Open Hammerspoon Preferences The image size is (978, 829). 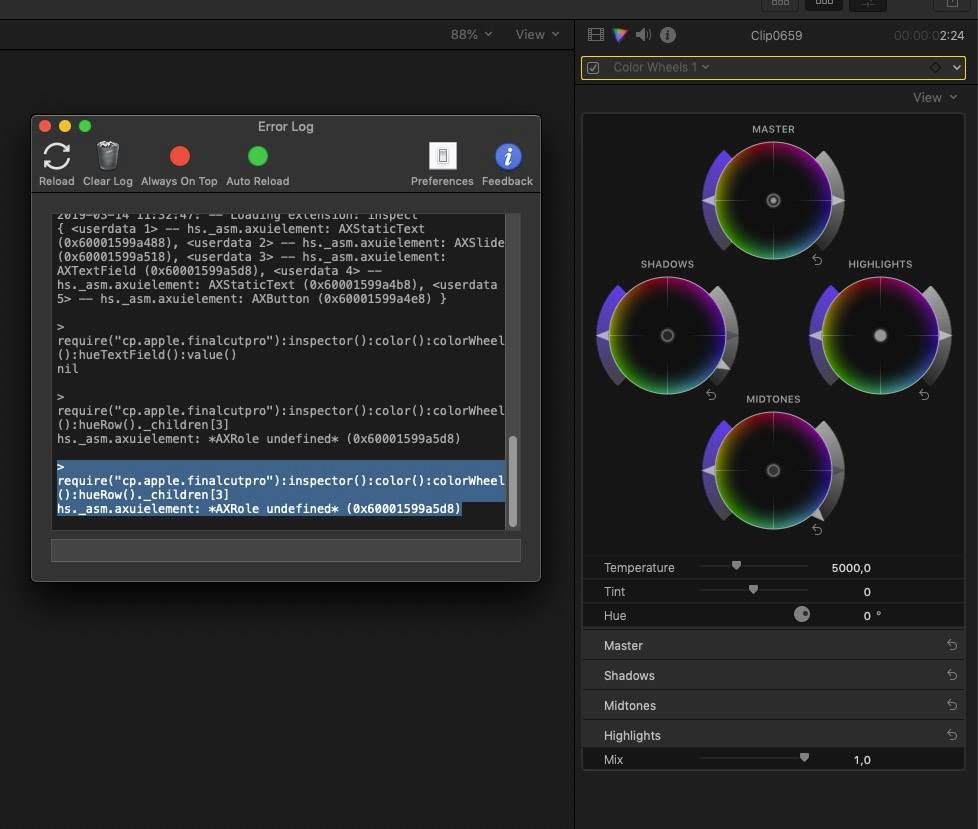[441, 157]
